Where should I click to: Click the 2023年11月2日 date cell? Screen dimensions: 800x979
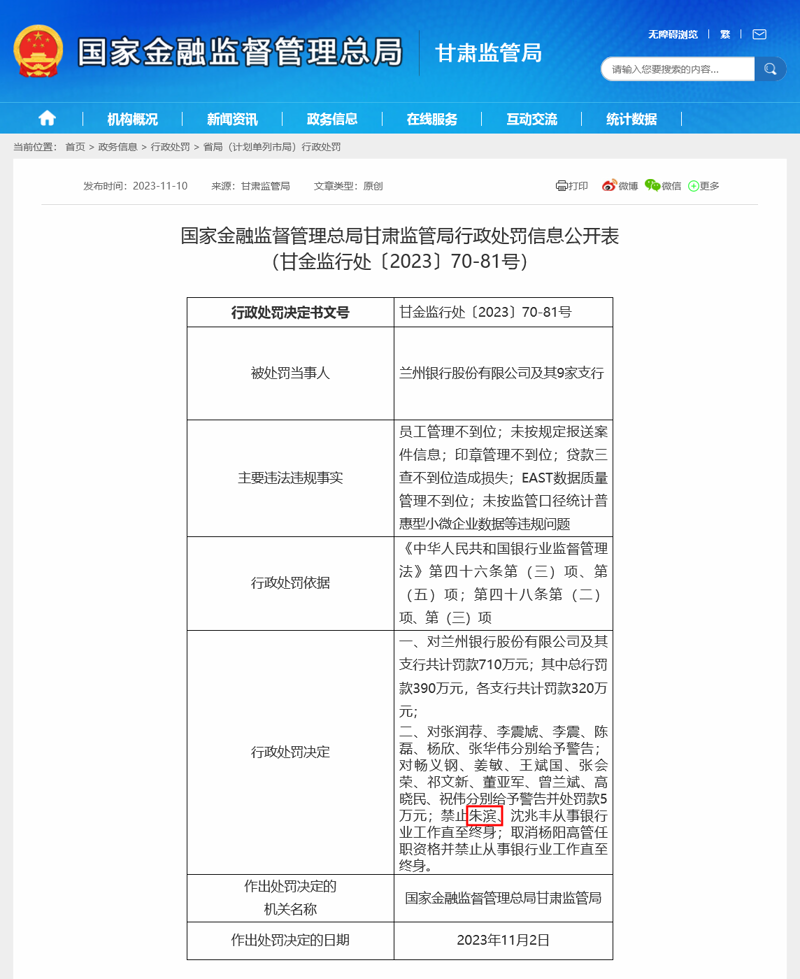click(503, 940)
